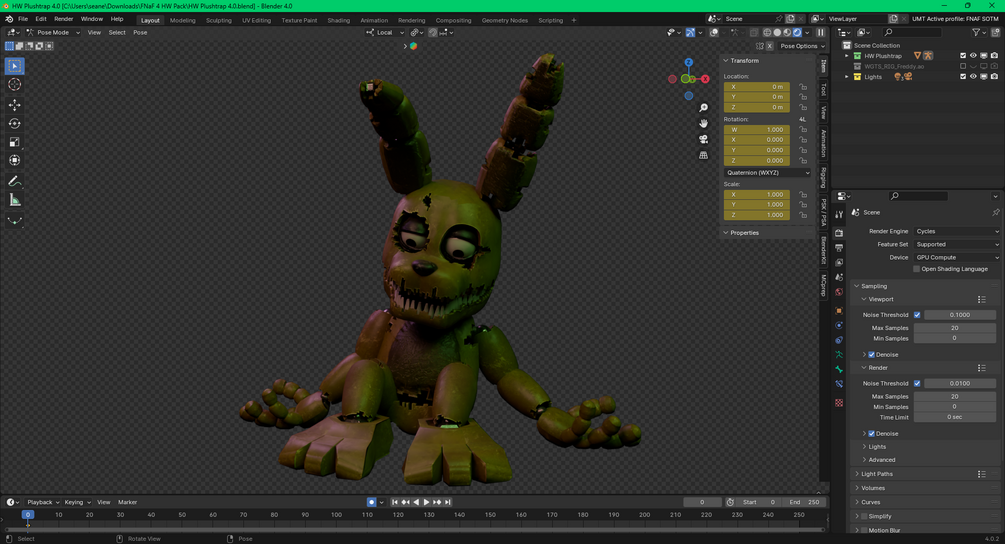Click the camera view icon in viewport

(x=704, y=139)
